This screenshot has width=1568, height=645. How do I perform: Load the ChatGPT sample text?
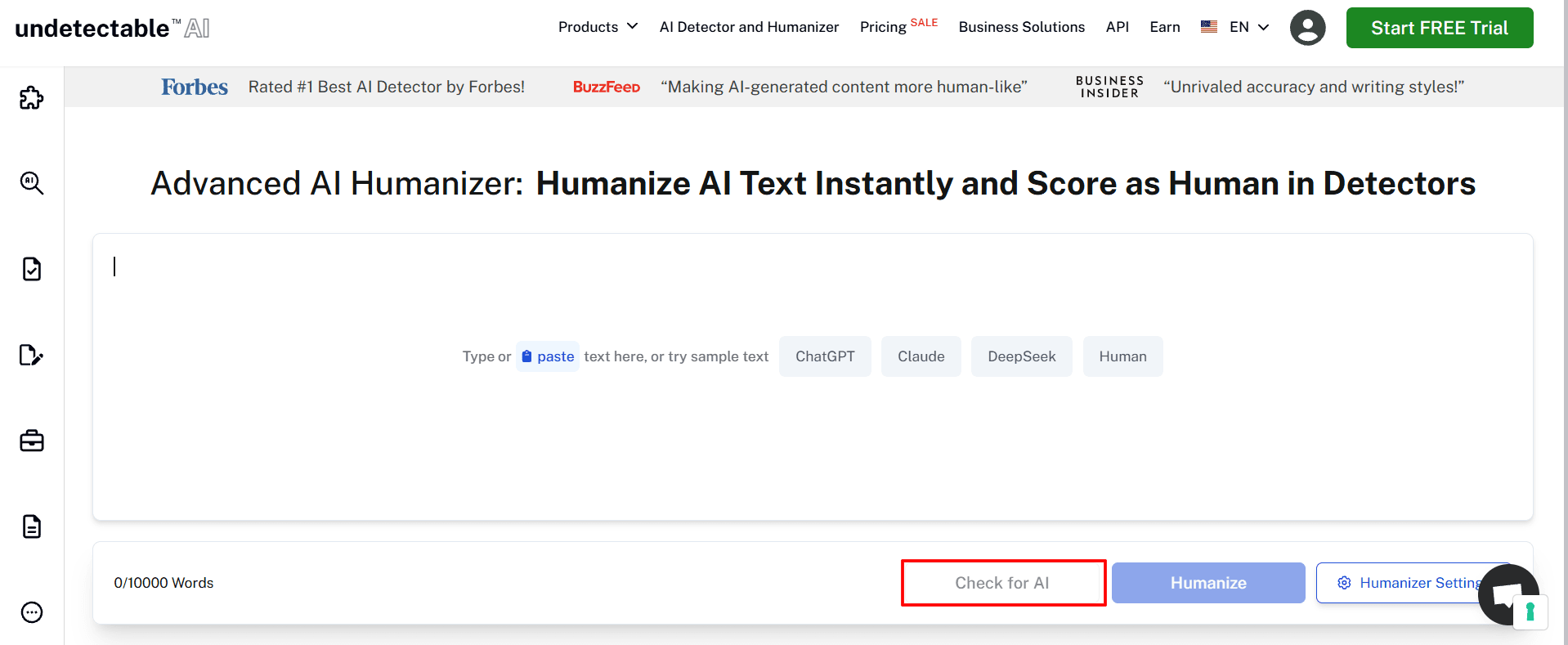(825, 356)
